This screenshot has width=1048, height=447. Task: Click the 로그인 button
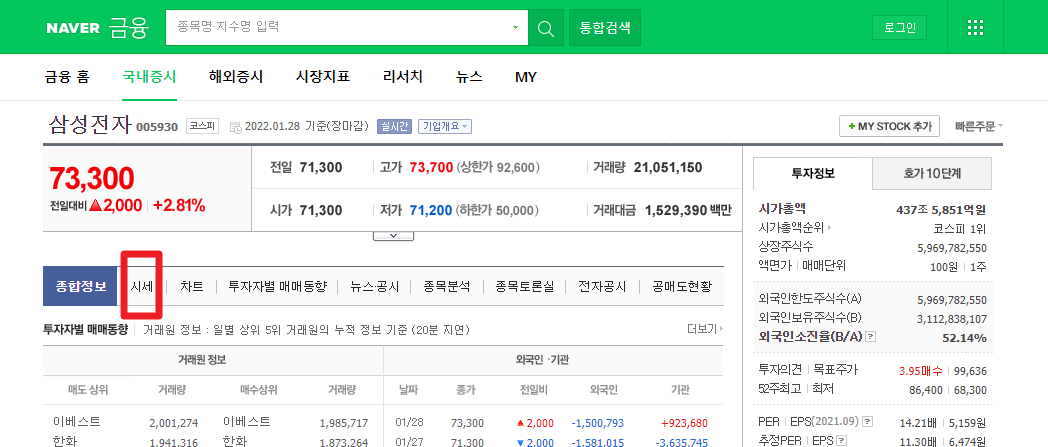click(x=900, y=28)
